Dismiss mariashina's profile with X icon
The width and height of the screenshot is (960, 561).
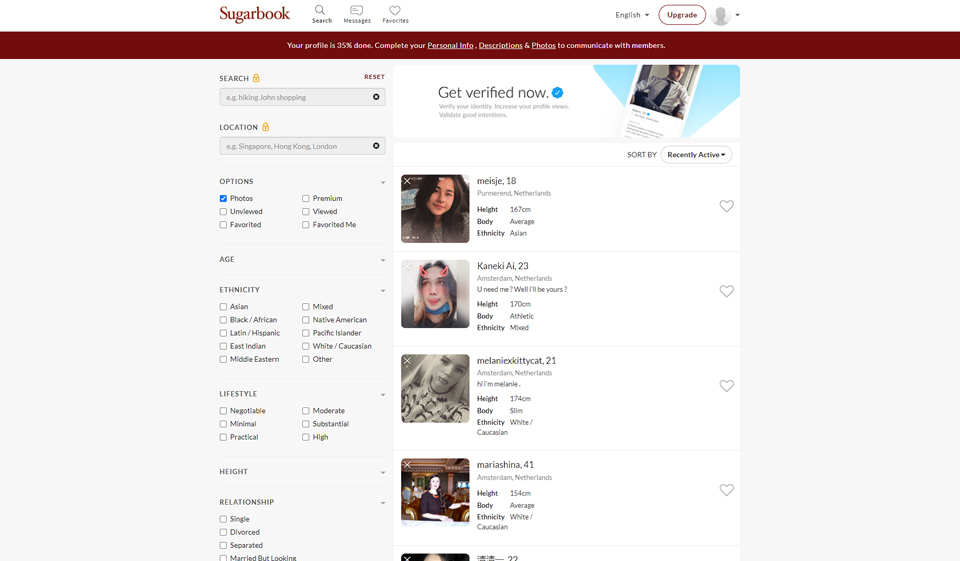click(x=407, y=465)
